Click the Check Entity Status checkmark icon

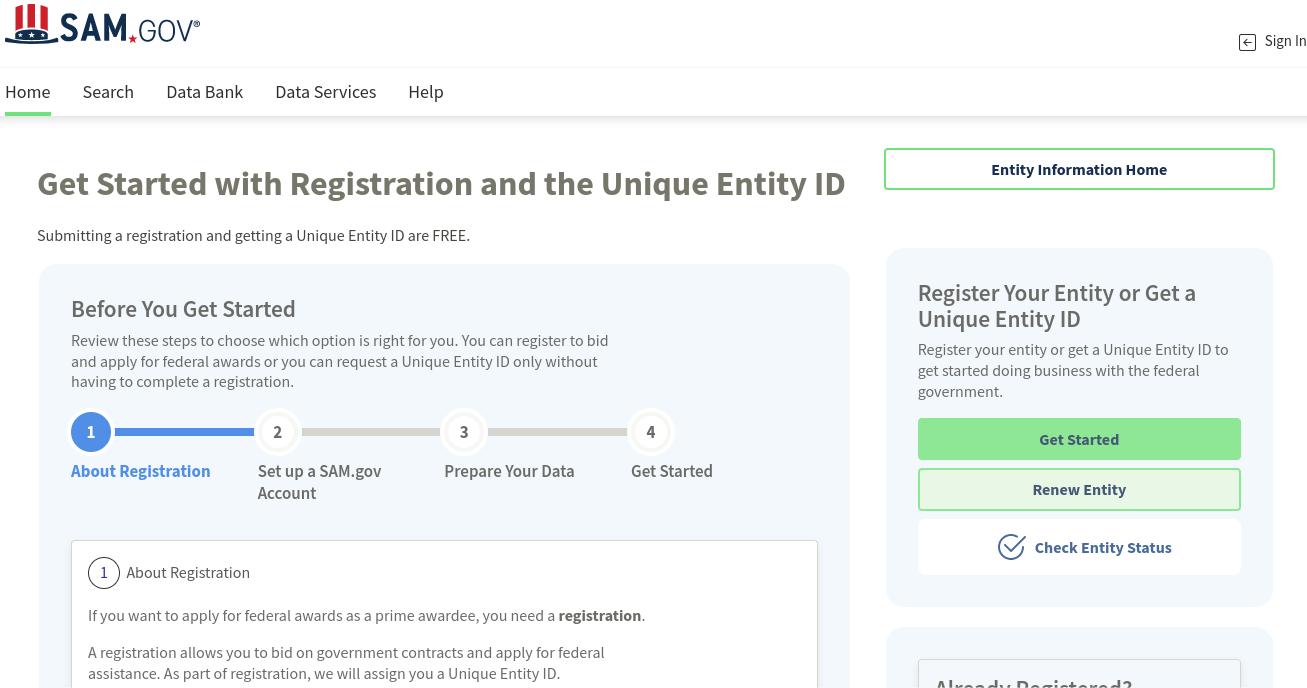tap(1011, 547)
